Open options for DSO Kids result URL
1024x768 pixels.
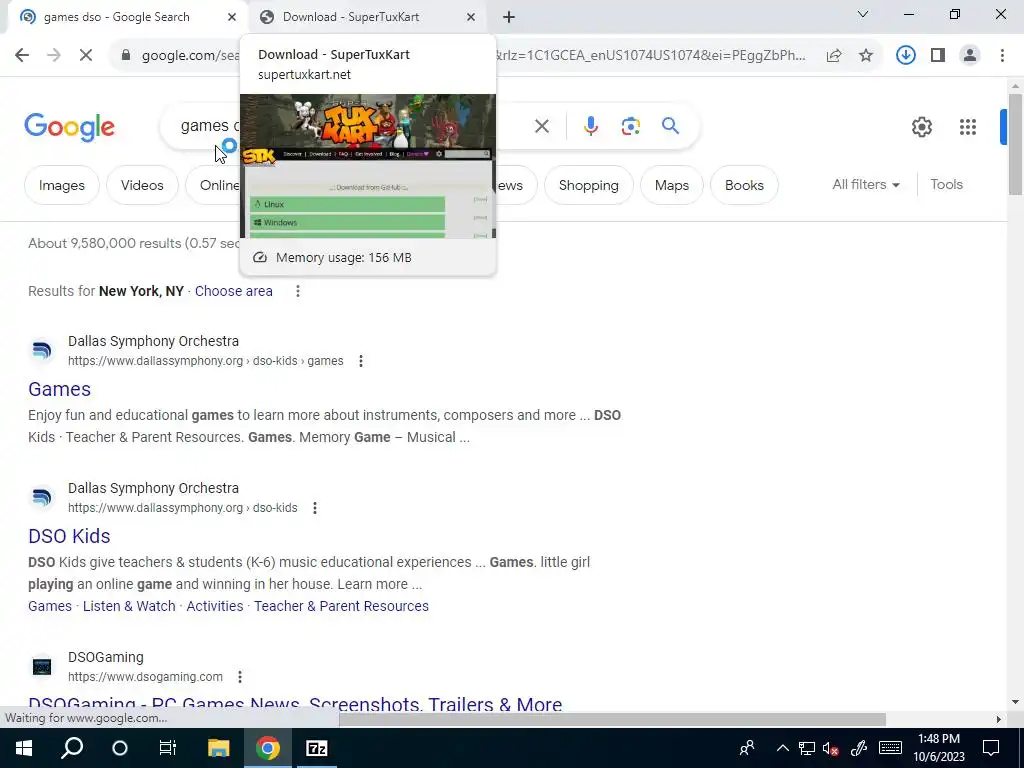tap(315, 507)
